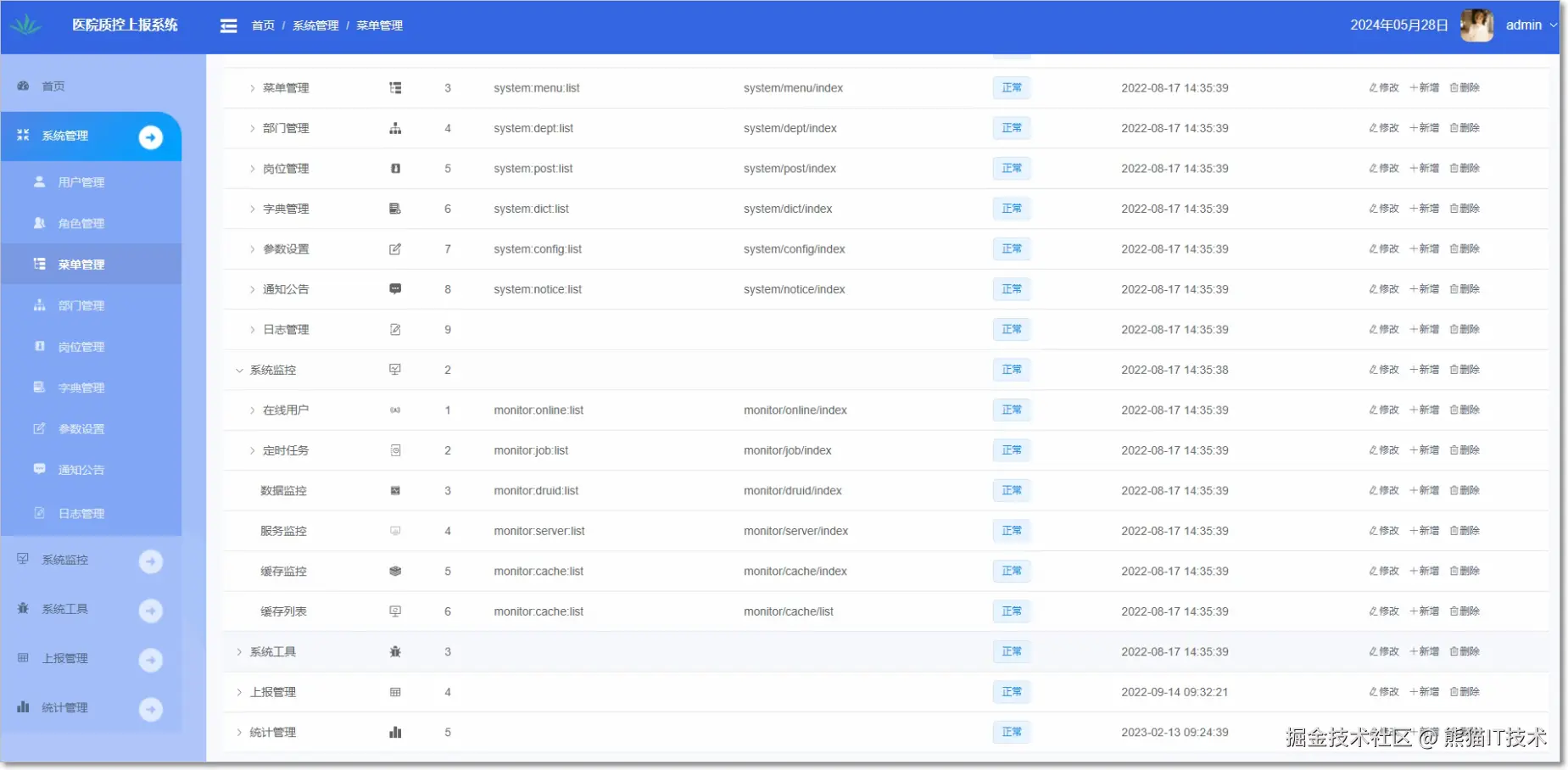This screenshot has width=1568, height=770.
Task: Click 修改 for the 菜单管理 row
Action: click(1384, 87)
